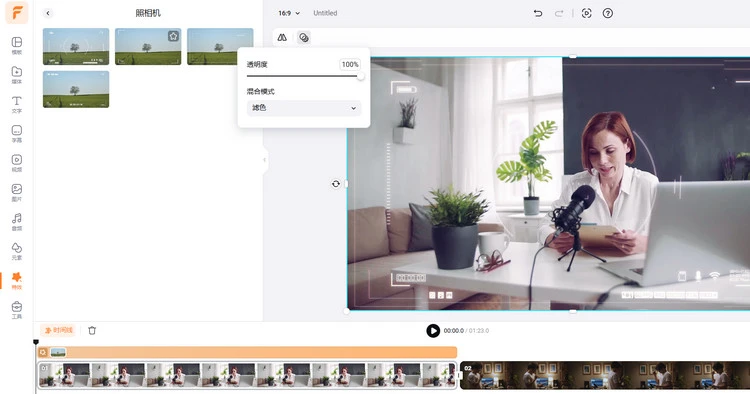The height and width of the screenshot is (394, 750).
Task: Open the Video (视频) stock sidebar panel
Action: point(17,163)
